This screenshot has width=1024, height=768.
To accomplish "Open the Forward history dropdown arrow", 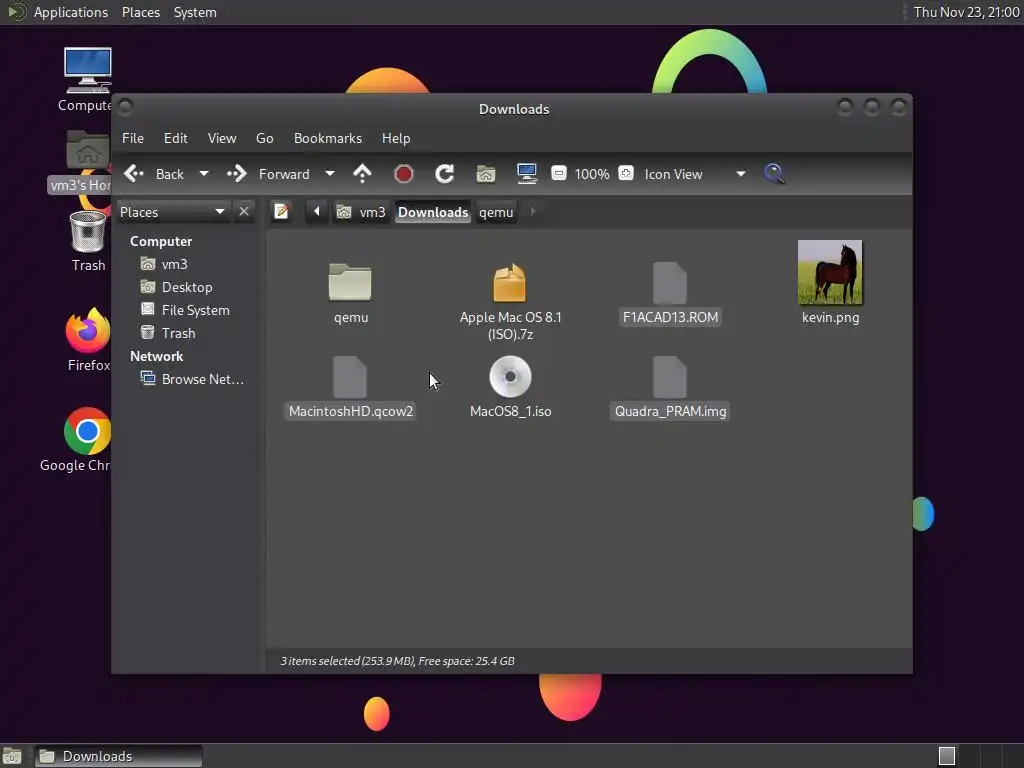I will [x=330, y=174].
